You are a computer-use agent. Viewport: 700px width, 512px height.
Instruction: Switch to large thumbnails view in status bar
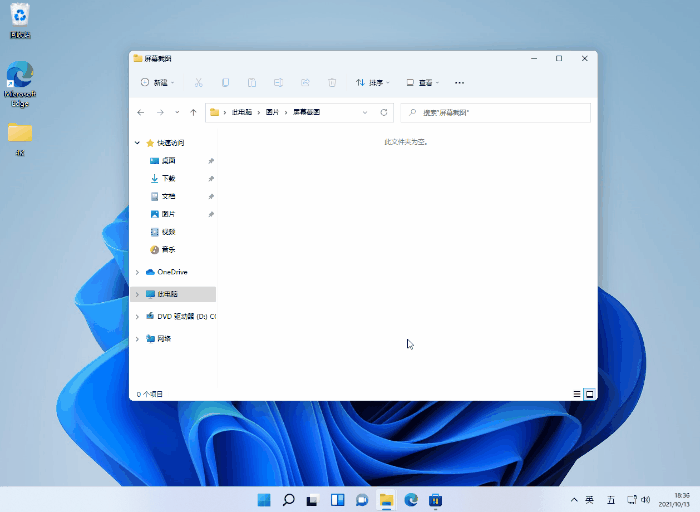click(x=589, y=394)
